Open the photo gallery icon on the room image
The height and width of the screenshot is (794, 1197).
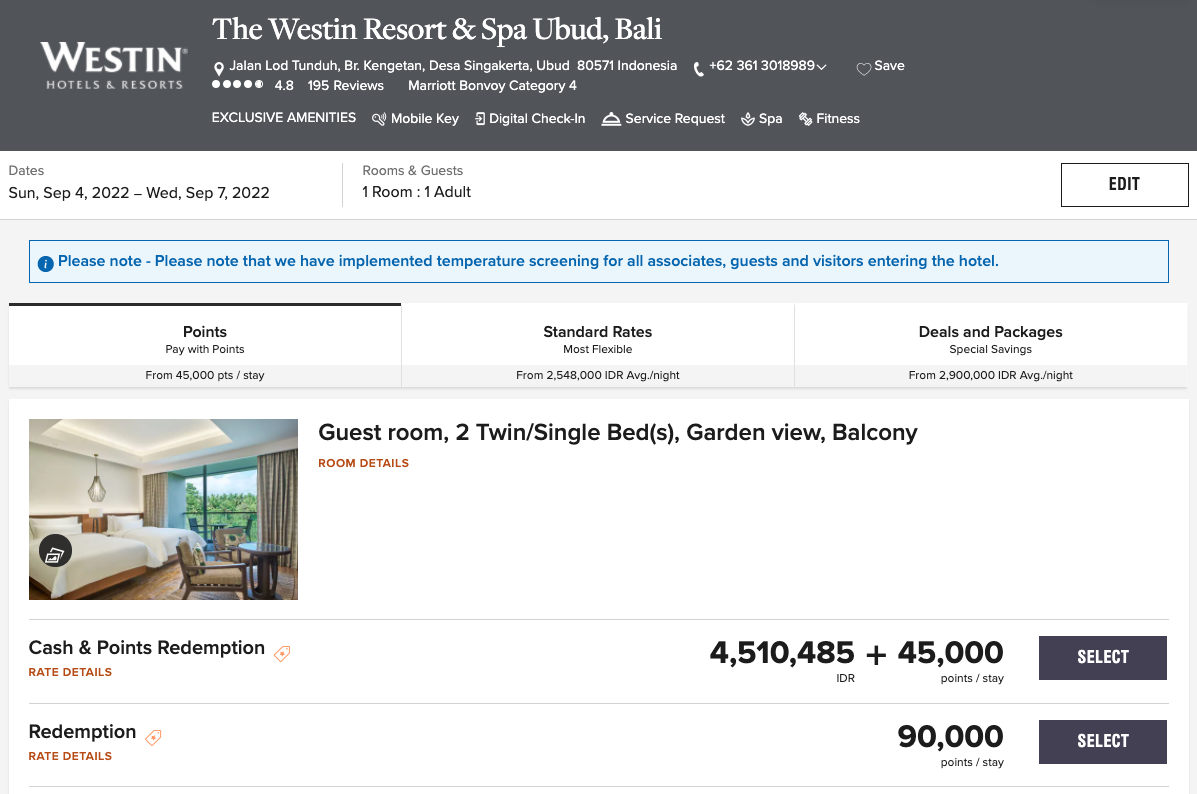(x=55, y=549)
